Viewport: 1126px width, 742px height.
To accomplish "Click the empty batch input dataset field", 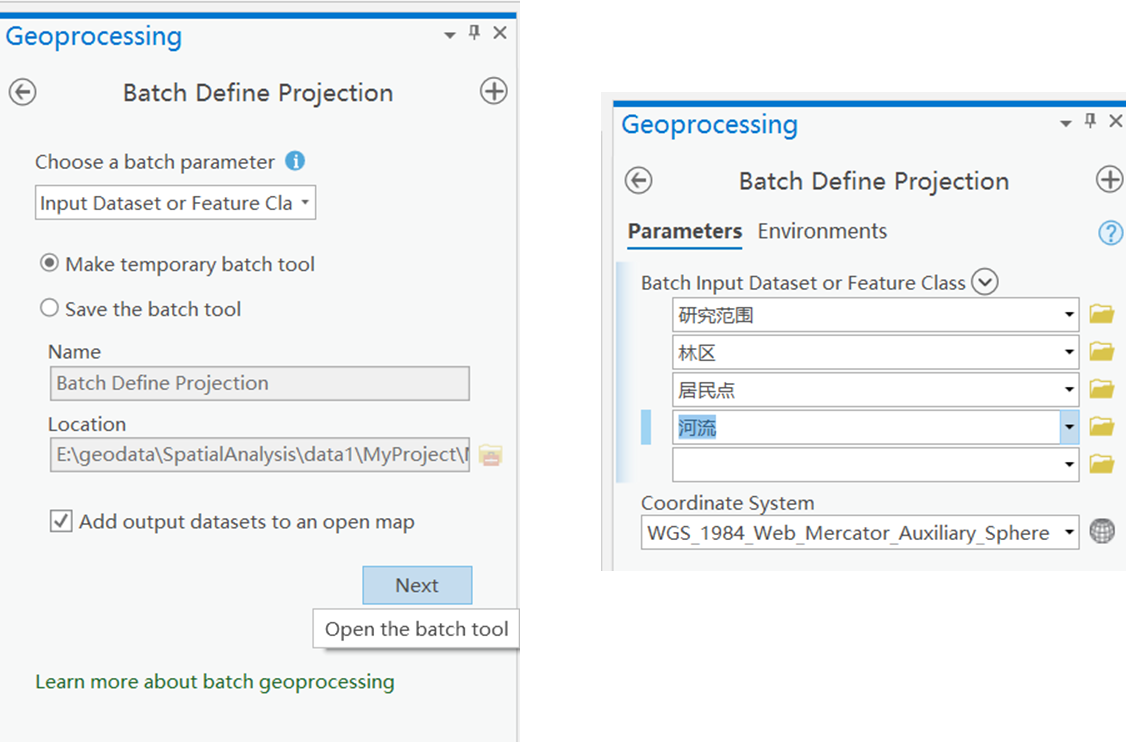I will coord(865,464).
